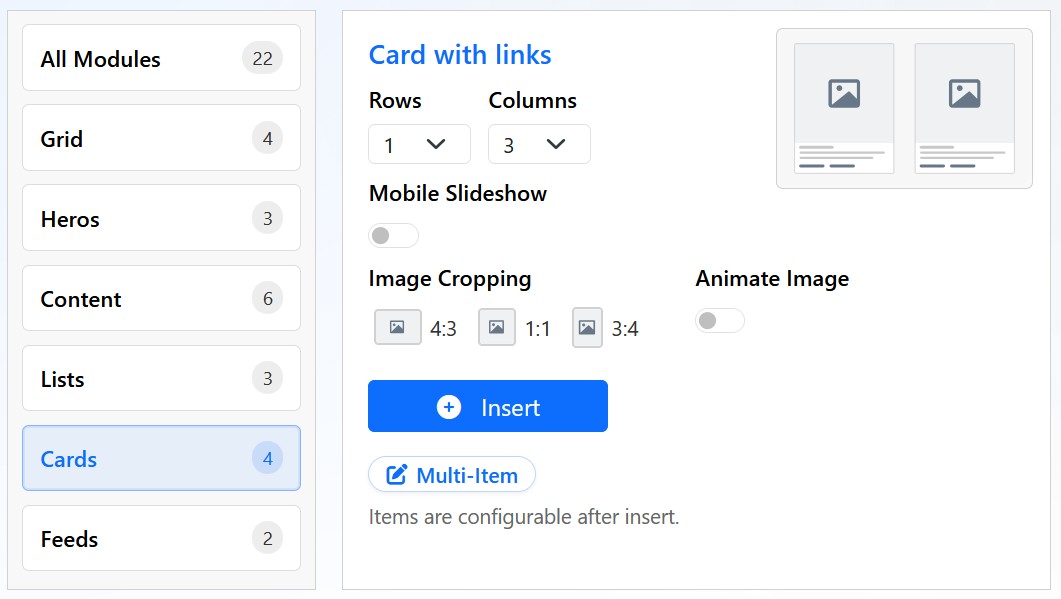Click the 2 count badge on Feeds
The width and height of the screenshot is (1061, 599).
click(x=268, y=538)
